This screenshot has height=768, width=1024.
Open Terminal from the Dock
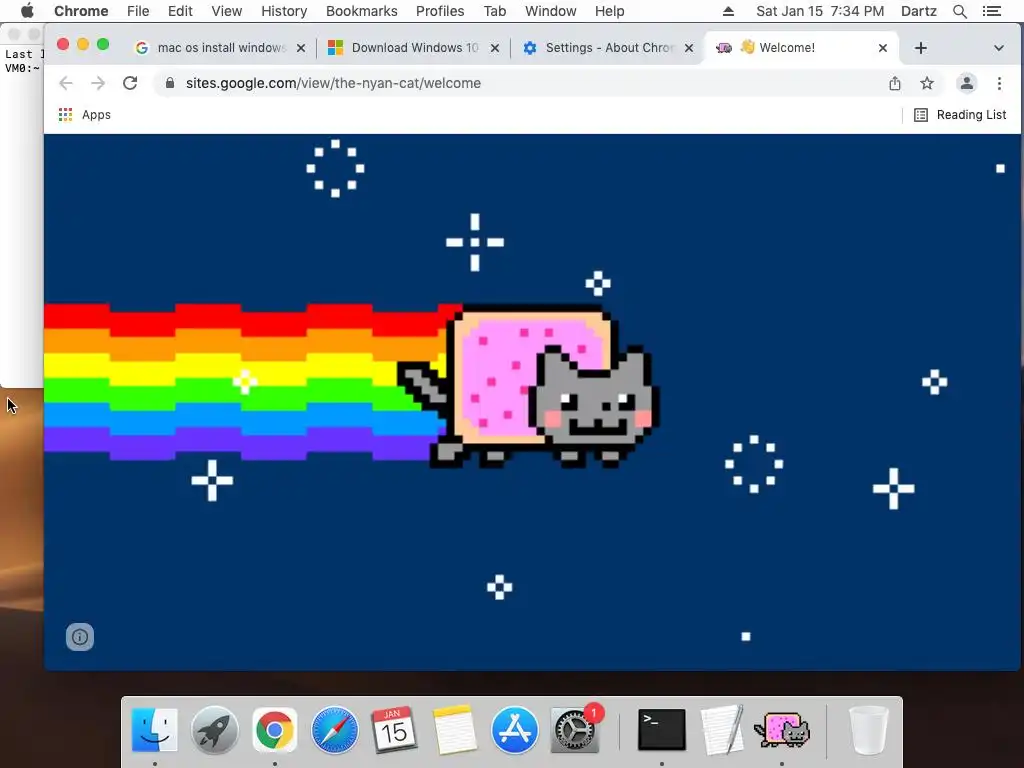click(662, 729)
